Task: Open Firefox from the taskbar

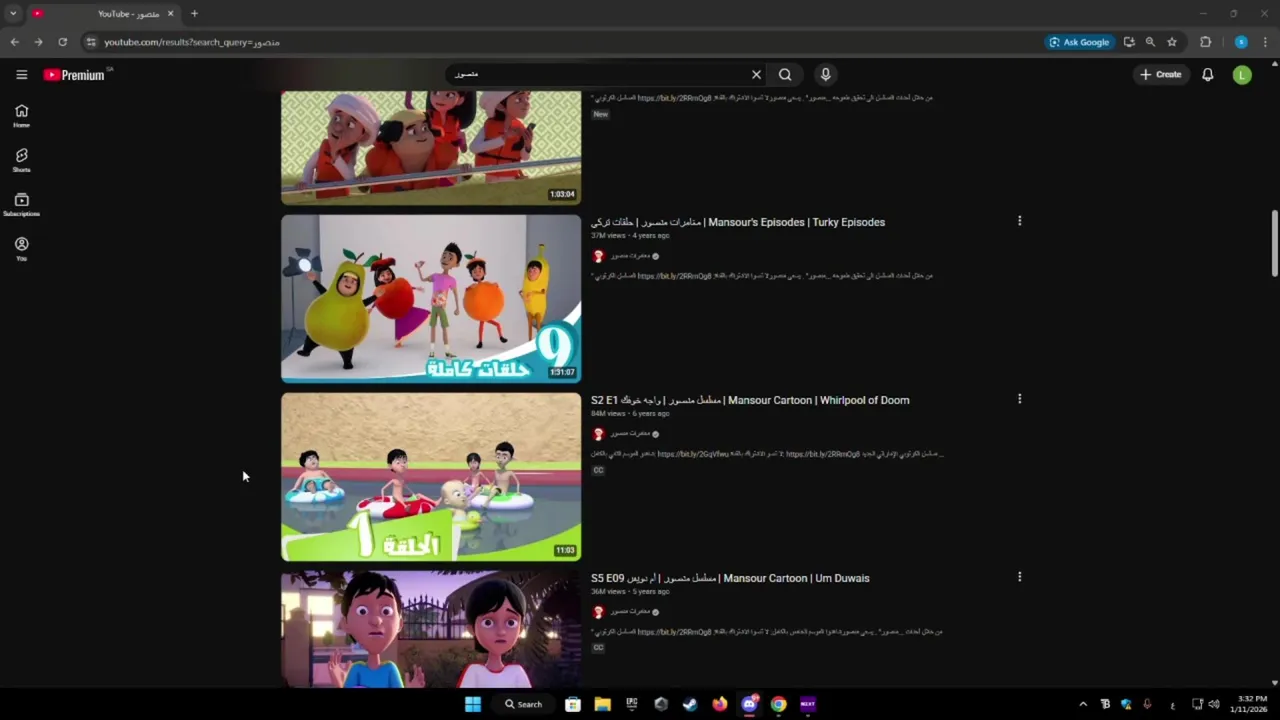Action: [x=720, y=704]
